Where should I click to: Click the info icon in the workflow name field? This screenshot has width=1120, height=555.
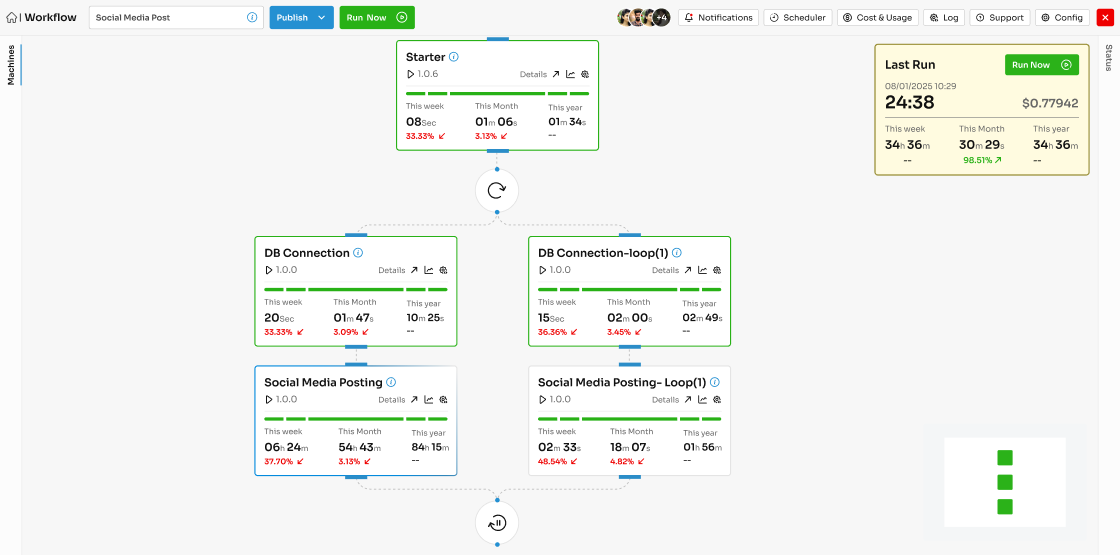point(252,18)
